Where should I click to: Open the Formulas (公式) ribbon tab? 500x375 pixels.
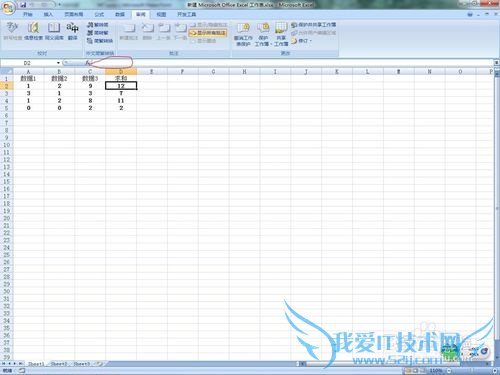point(99,14)
